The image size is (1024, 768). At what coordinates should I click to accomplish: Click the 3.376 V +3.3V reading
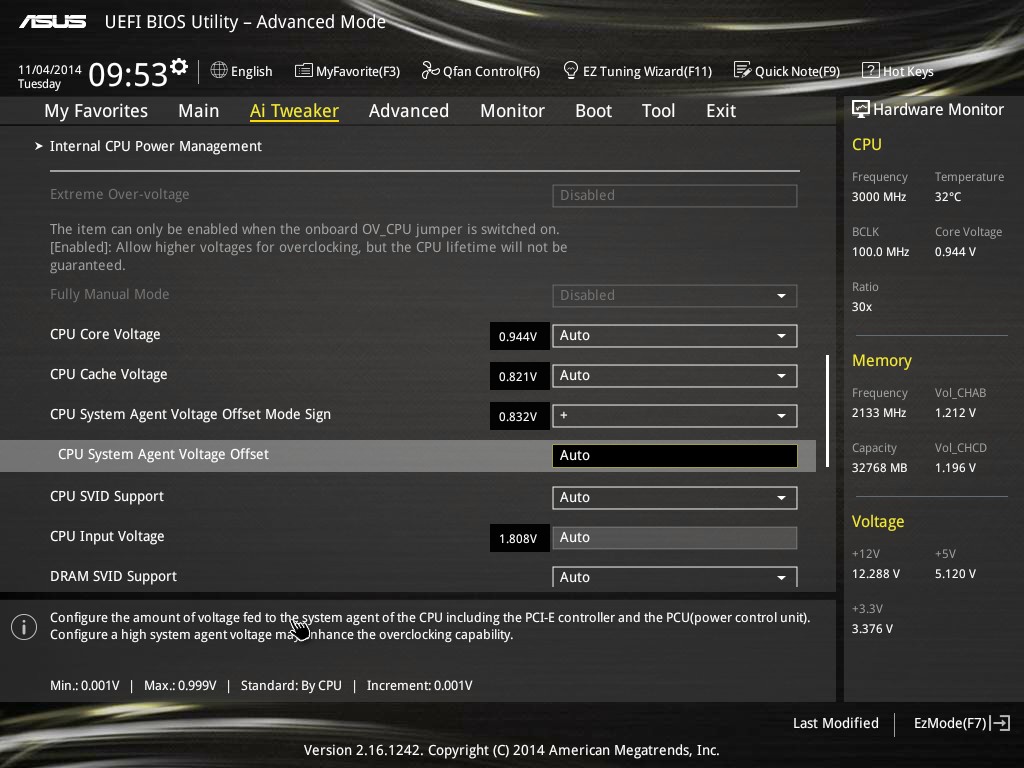click(872, 628)
